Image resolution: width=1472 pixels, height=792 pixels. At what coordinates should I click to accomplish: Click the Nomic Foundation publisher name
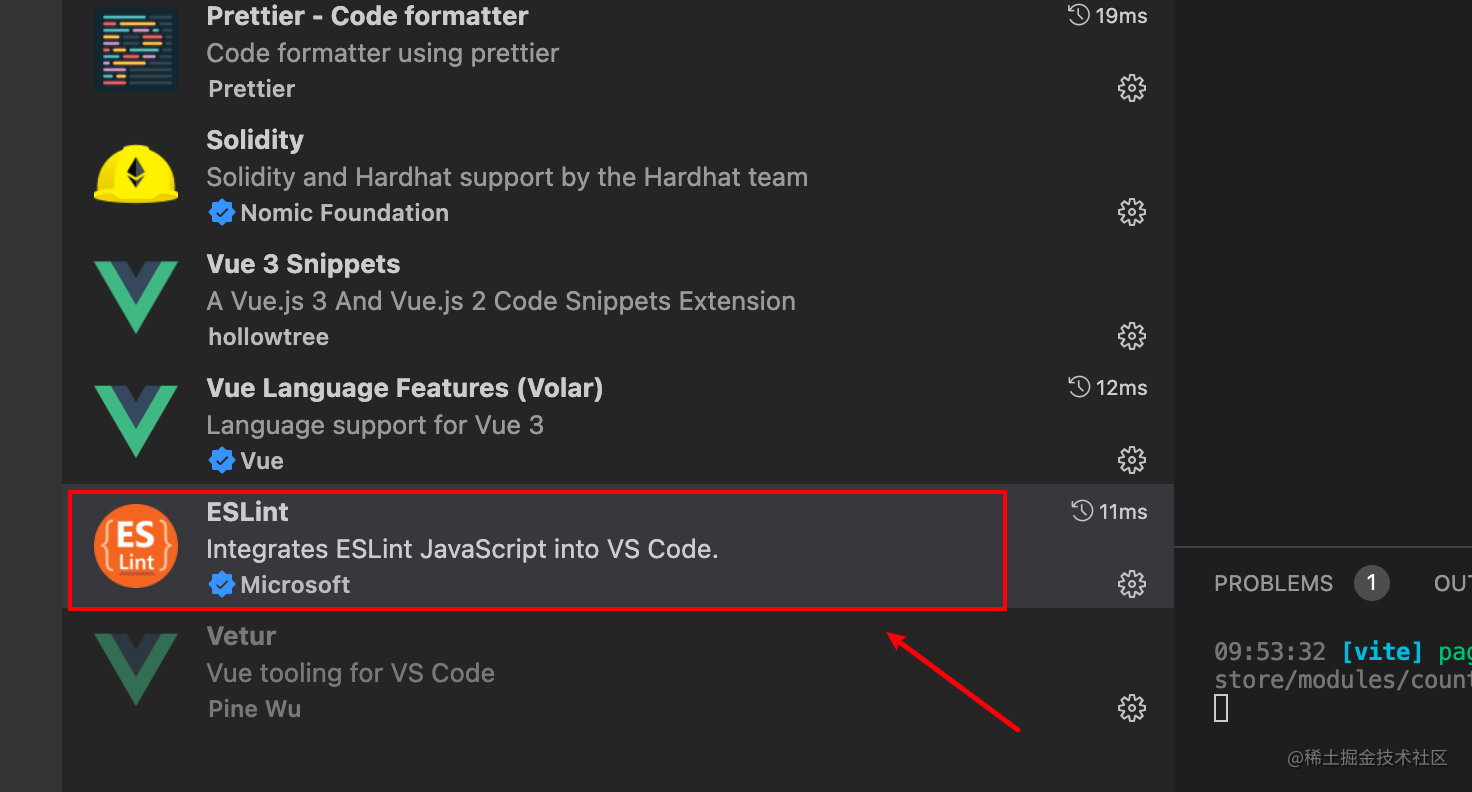point(345,212)
